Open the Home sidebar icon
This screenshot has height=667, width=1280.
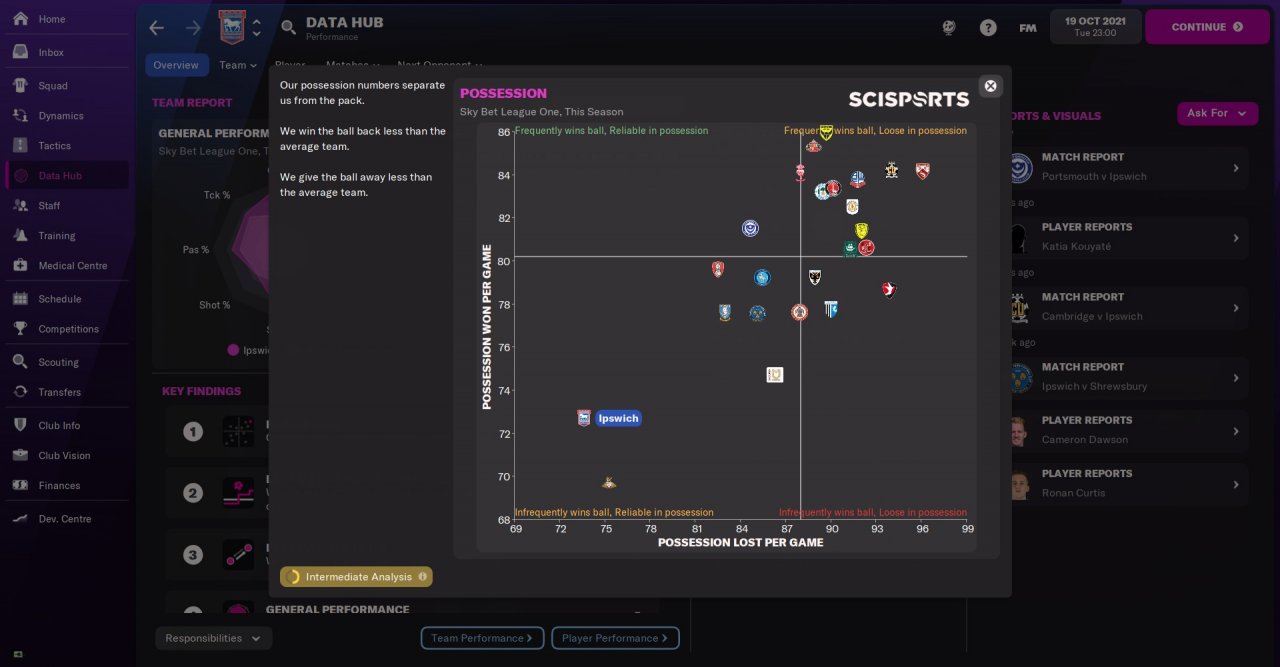(x=20, y=19)
